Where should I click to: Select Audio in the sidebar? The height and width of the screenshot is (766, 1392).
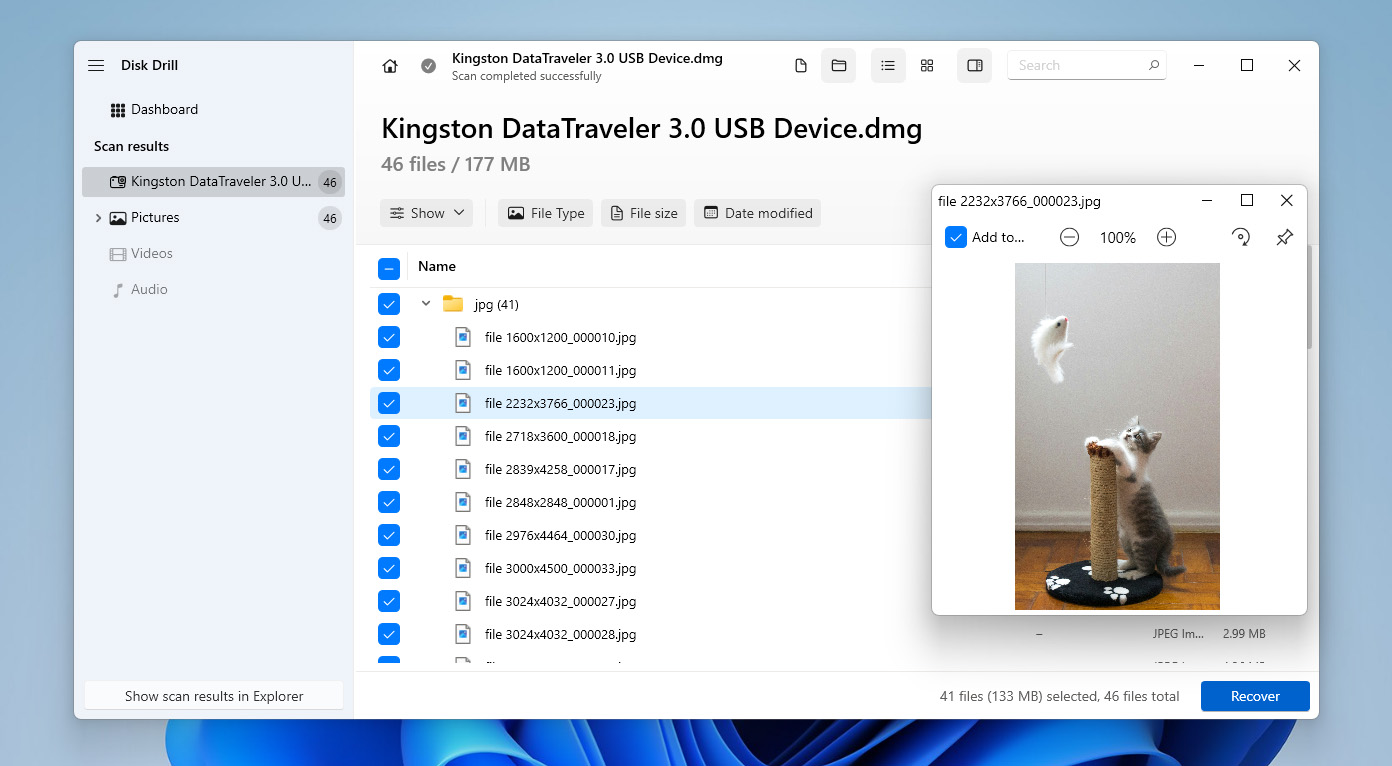[149, 290]
